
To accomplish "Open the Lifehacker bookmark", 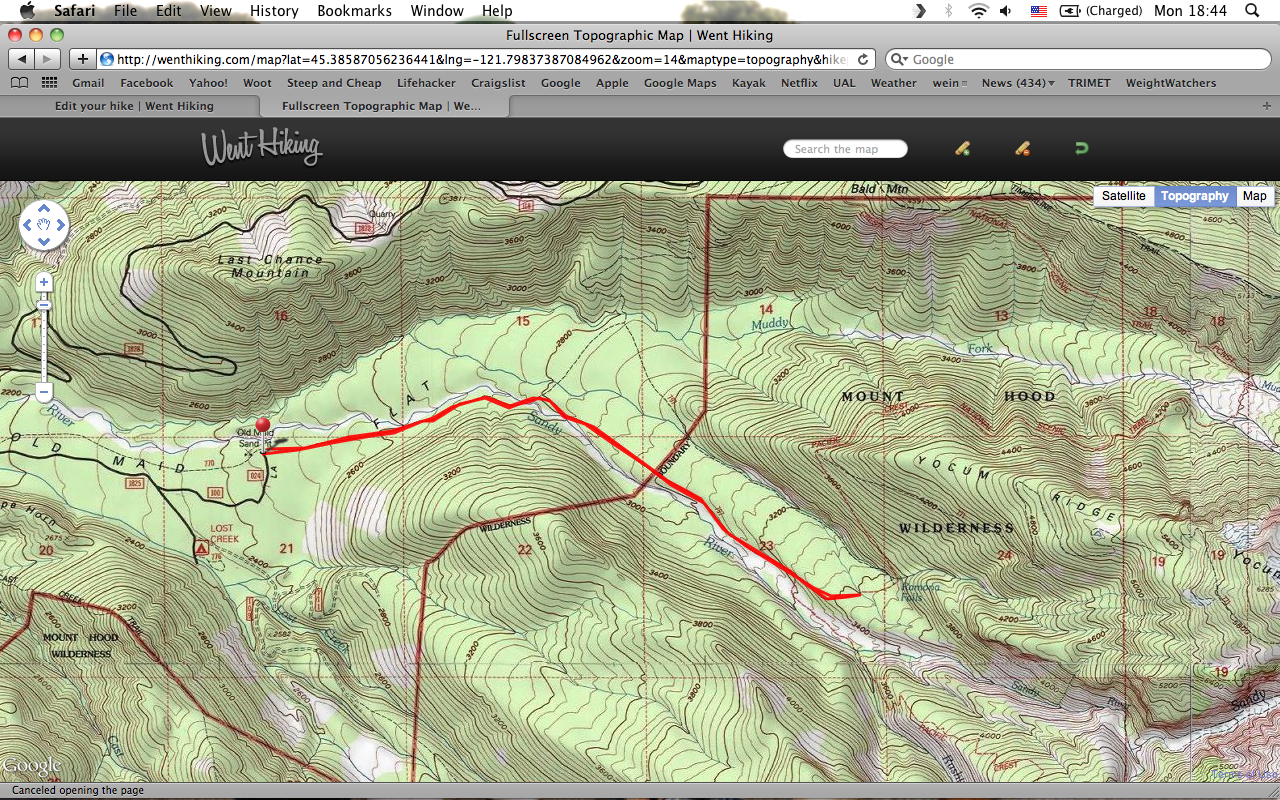I will click(426, 83).
